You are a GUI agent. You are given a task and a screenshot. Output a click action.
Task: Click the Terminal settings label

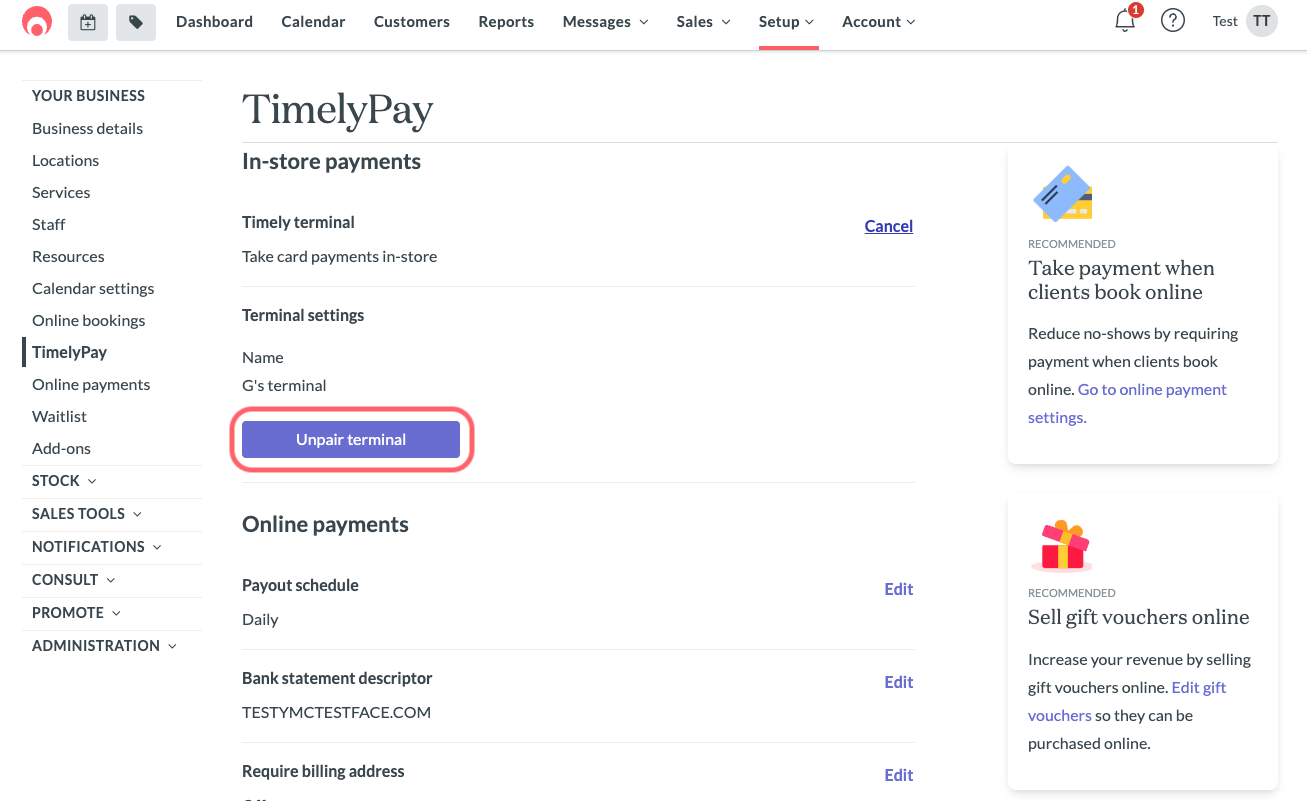(x=303, y=315)
